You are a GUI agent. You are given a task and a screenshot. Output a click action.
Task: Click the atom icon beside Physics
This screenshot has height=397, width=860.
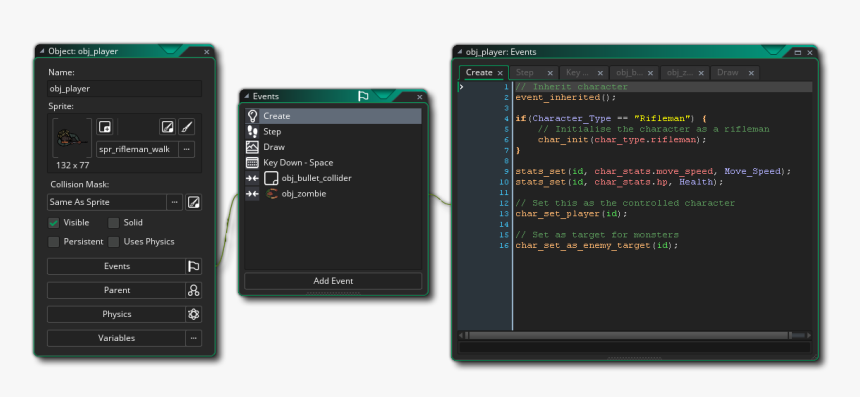[x=194, y=314]
